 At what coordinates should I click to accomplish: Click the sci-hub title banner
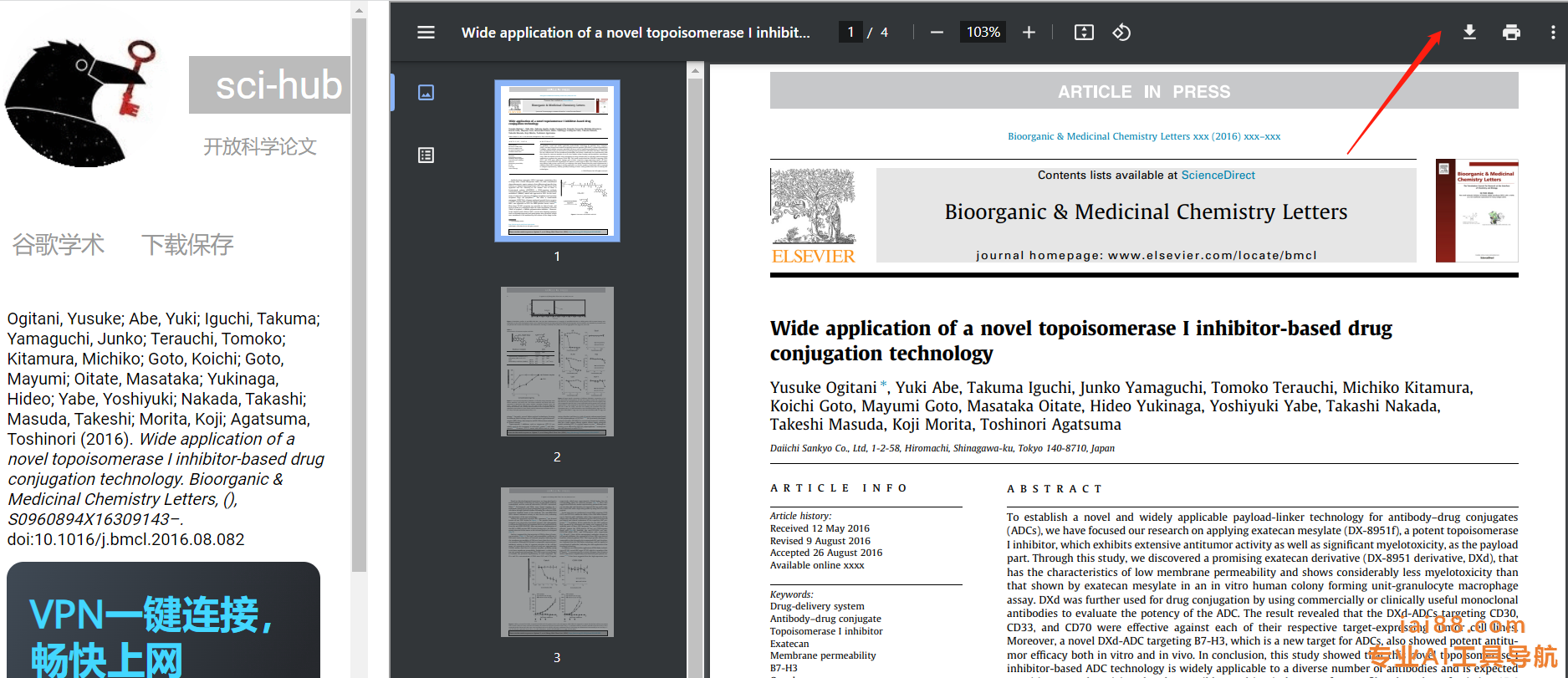269,84
